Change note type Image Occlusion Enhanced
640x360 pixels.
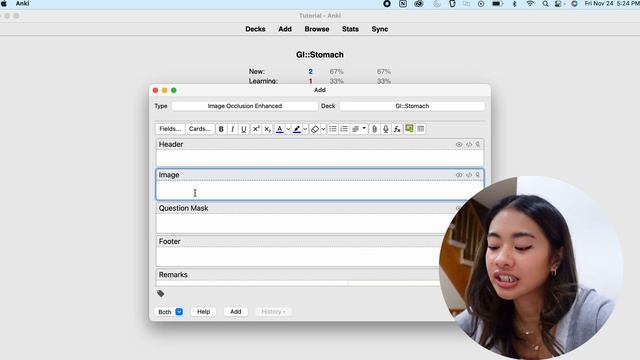245,106
